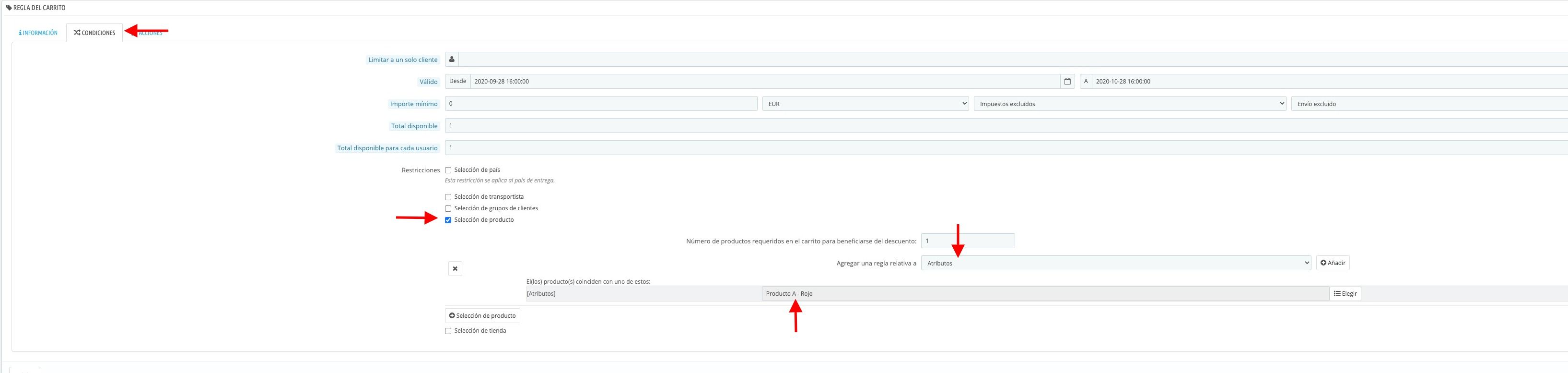Click the end date field 2020-10-28
This screenshot has height=373, width=1568.
(x=1329, y=82)
